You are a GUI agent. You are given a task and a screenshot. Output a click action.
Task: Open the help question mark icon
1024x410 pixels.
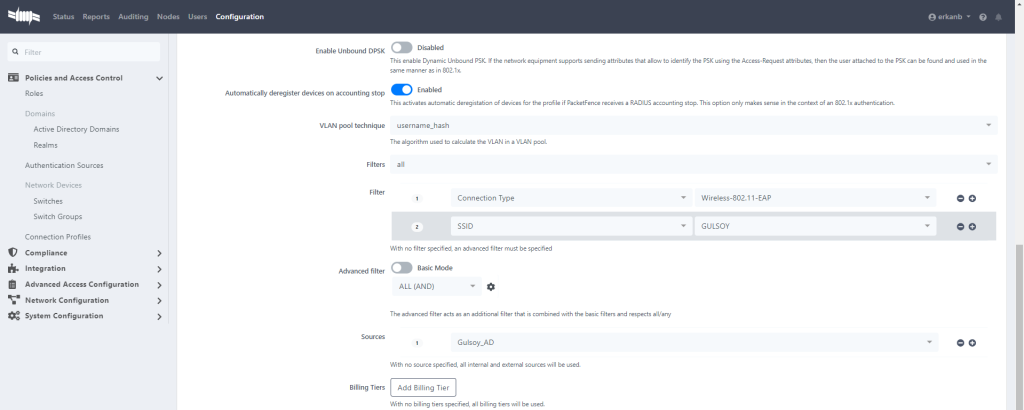tap(983, 17)
